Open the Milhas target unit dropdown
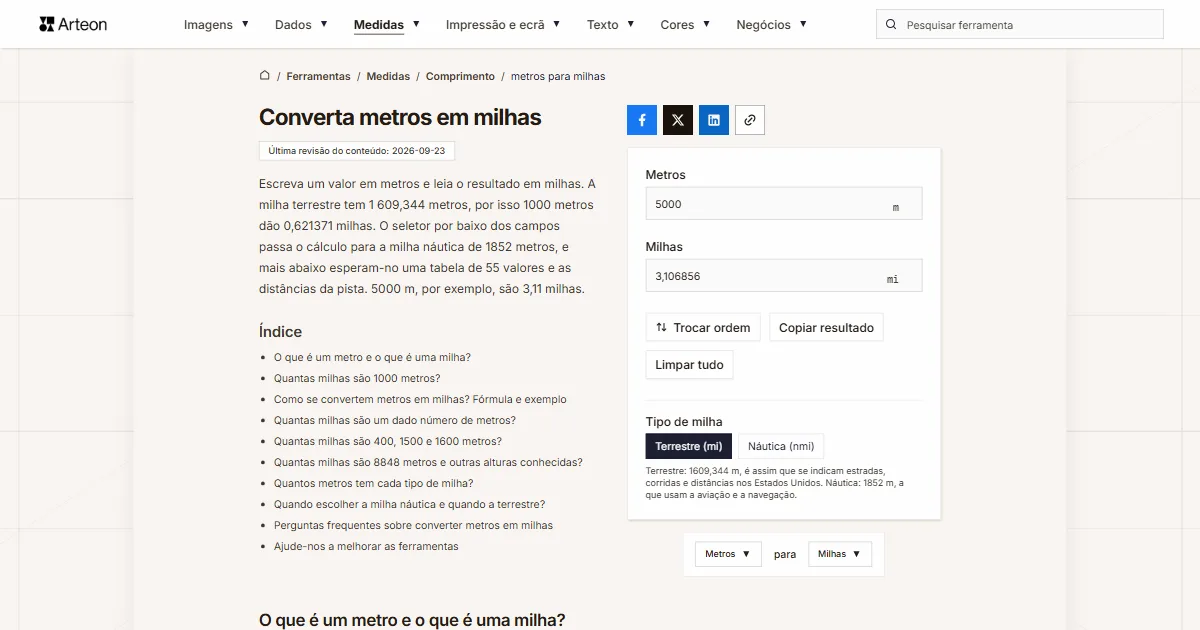Viewport: 1200px width, 630px height. 840,554
